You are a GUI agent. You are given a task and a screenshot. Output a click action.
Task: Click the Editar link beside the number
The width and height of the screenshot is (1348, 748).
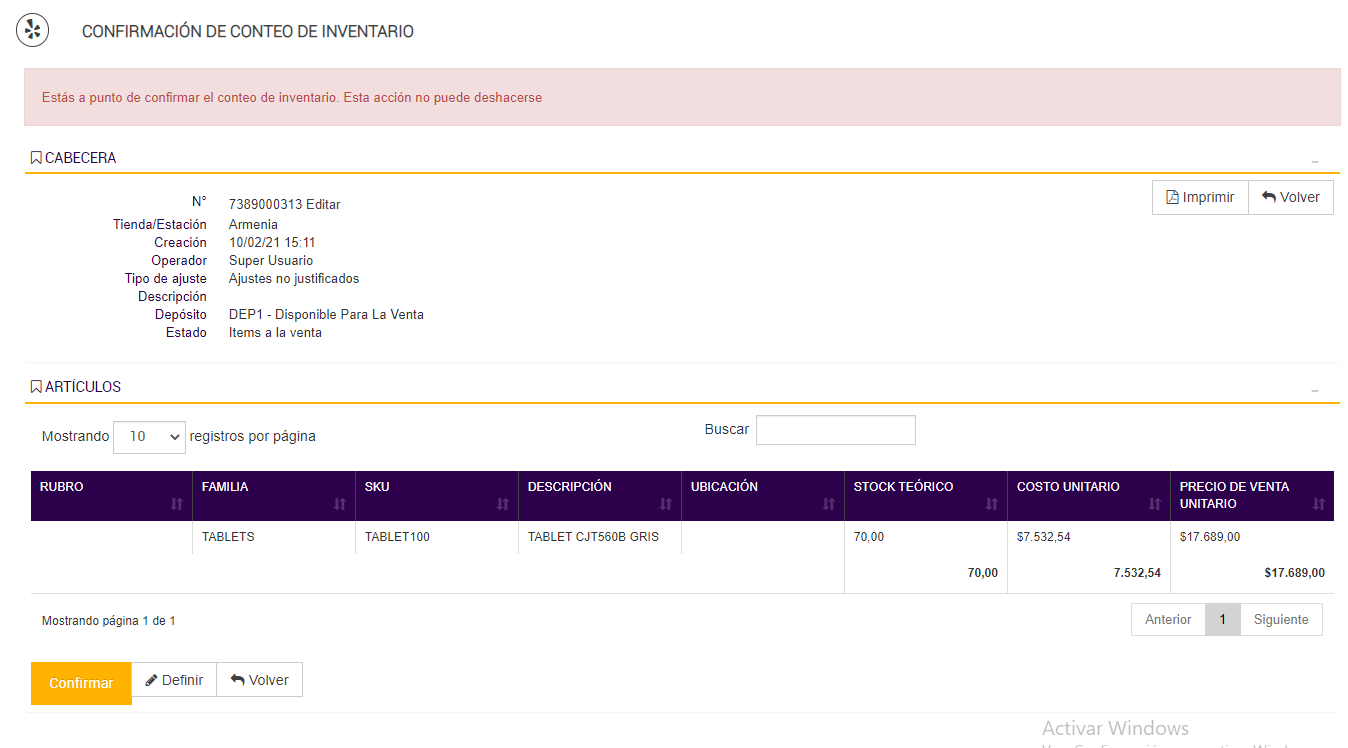pos(323,204)
